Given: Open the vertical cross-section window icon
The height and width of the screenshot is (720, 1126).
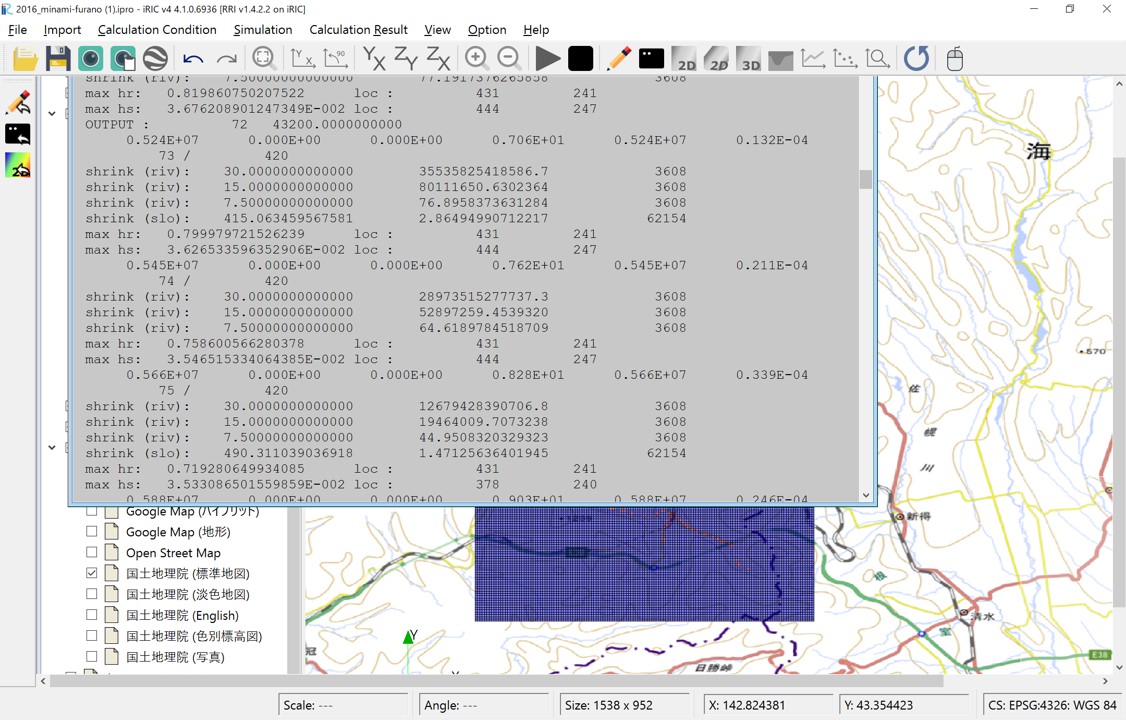Looking at the screenshot, I should click(780, 59).
